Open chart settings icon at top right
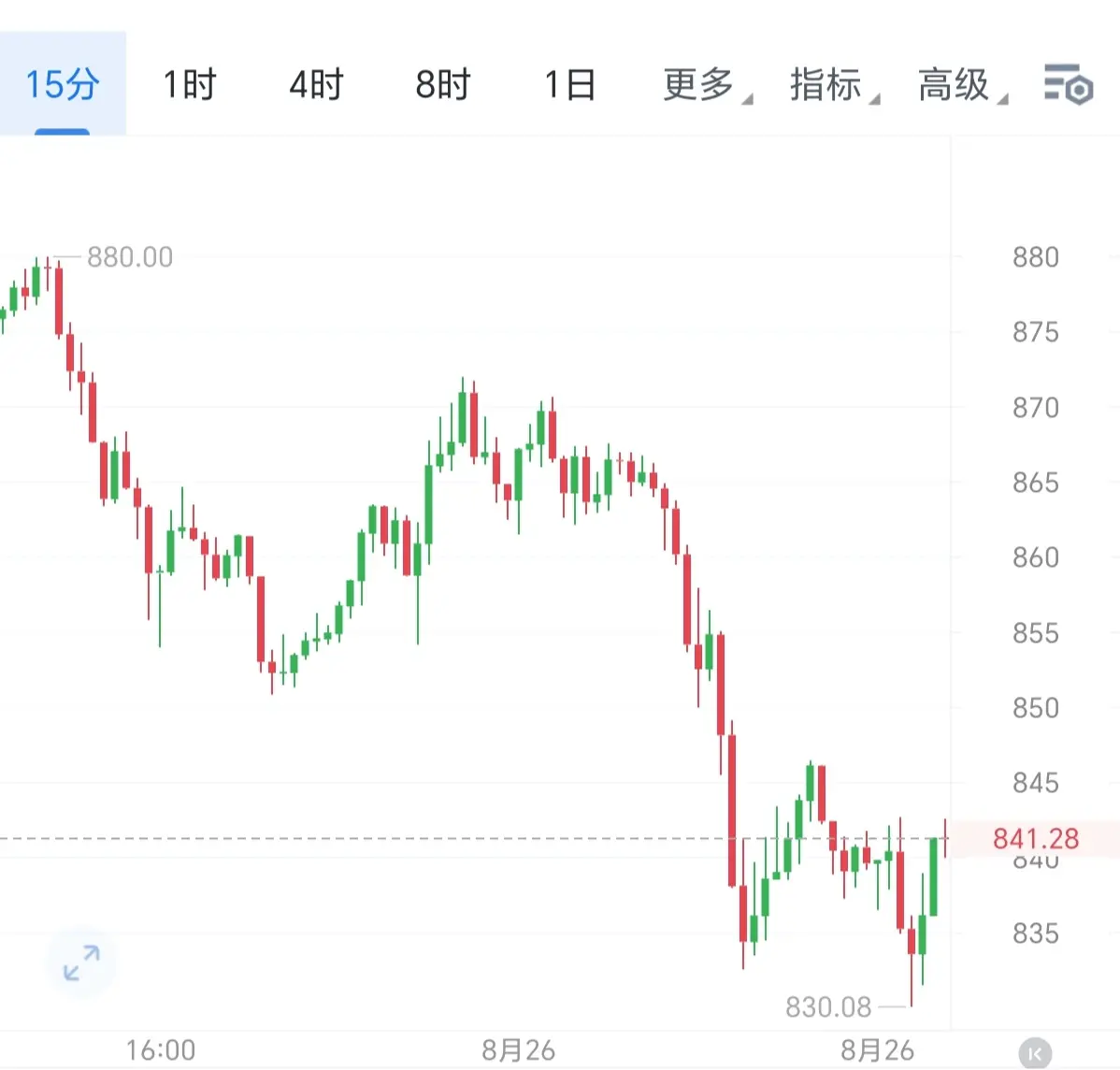The width and height of the screenshot is (1120, 1070). [1068, 84]
